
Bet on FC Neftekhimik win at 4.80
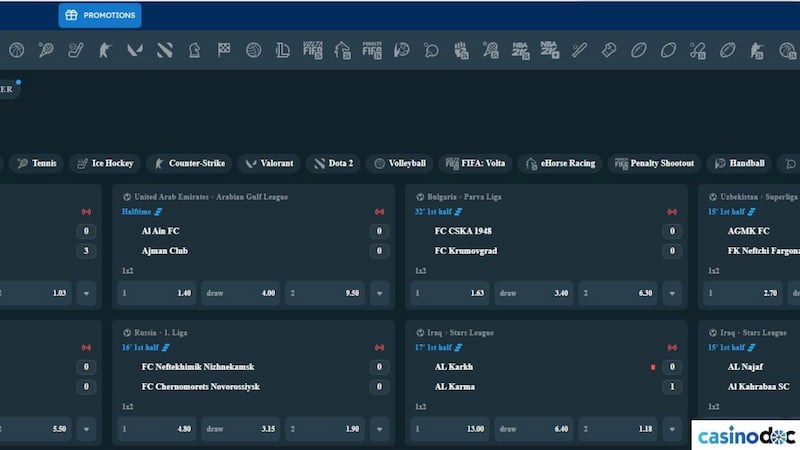point(157,429)
